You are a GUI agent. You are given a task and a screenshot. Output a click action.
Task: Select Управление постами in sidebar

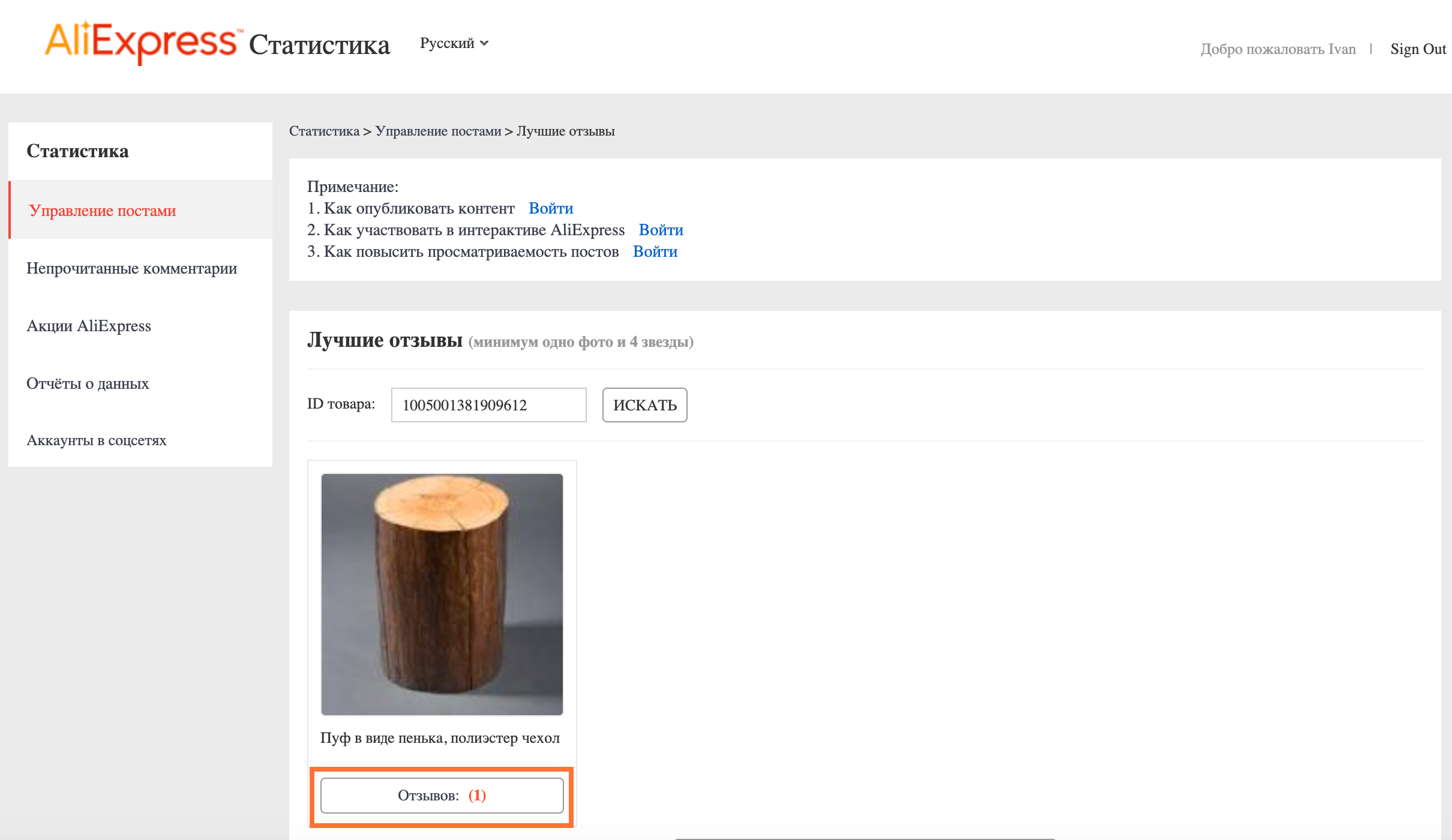pos(141,210)
